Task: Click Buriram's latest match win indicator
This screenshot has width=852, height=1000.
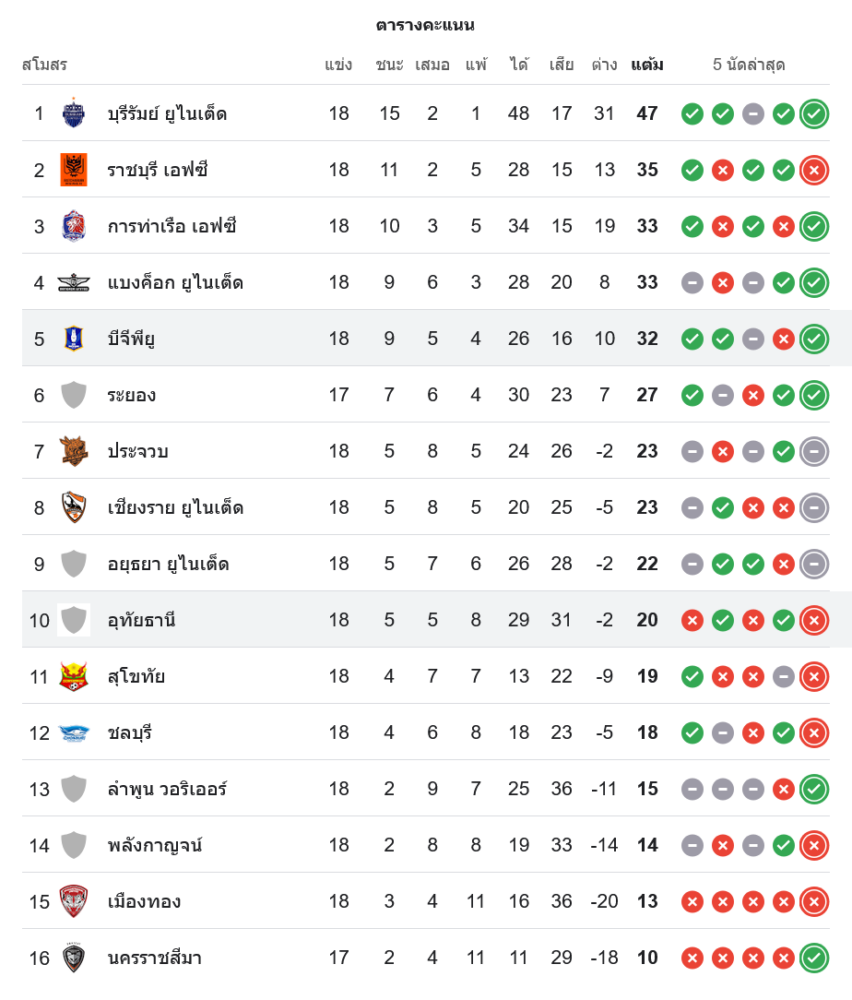Action: coord(814,114)
